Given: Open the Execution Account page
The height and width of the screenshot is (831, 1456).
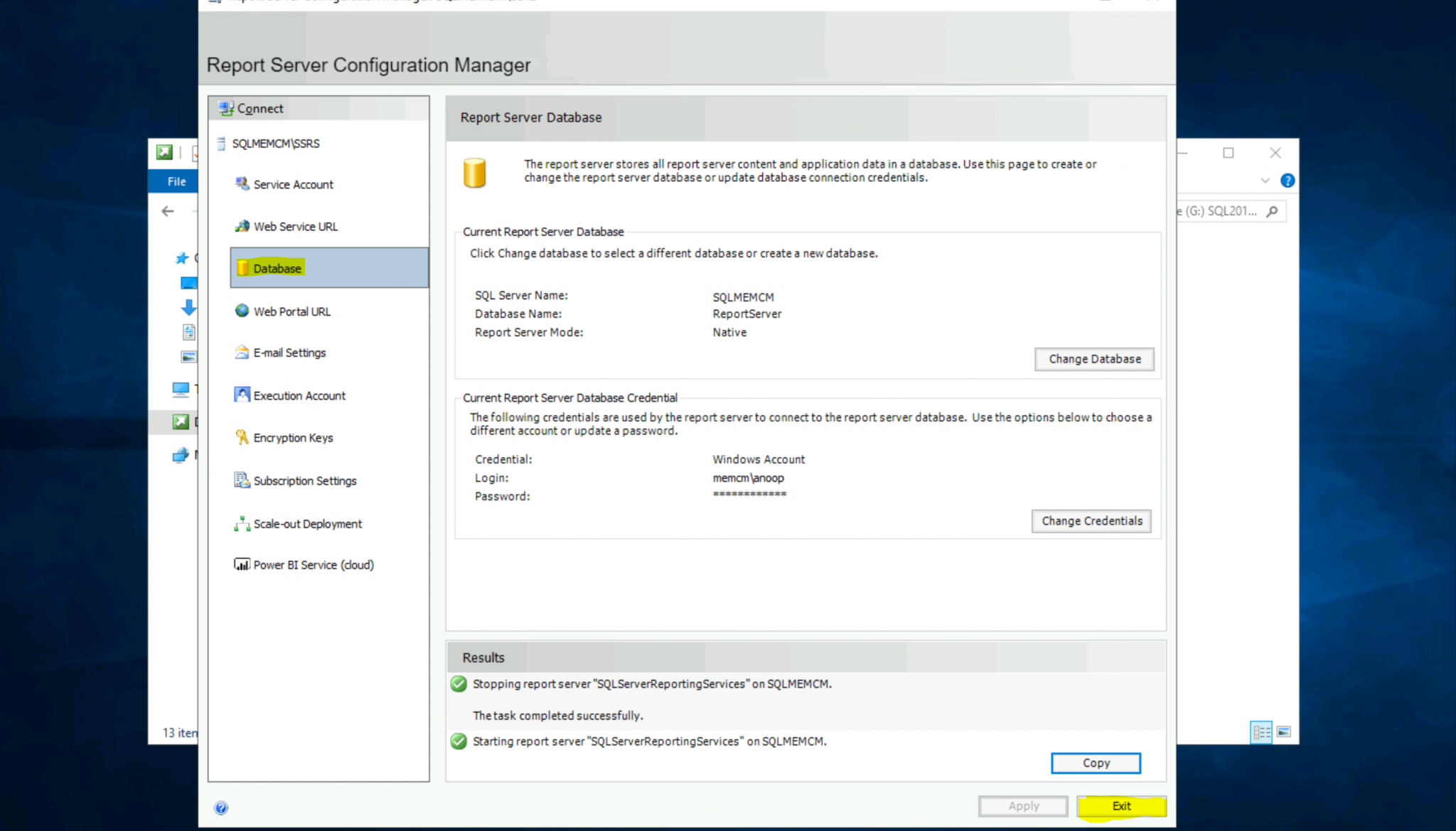Looking at the screenshot, I should point(299,396).
